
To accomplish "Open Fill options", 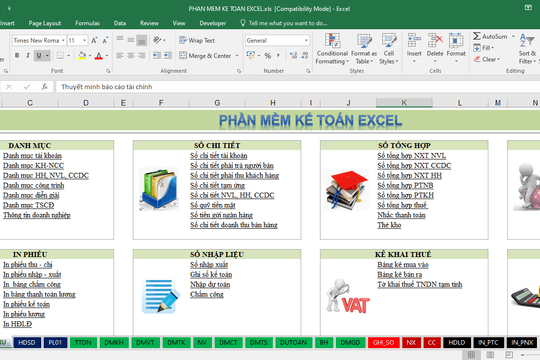I will click(484, 48).
